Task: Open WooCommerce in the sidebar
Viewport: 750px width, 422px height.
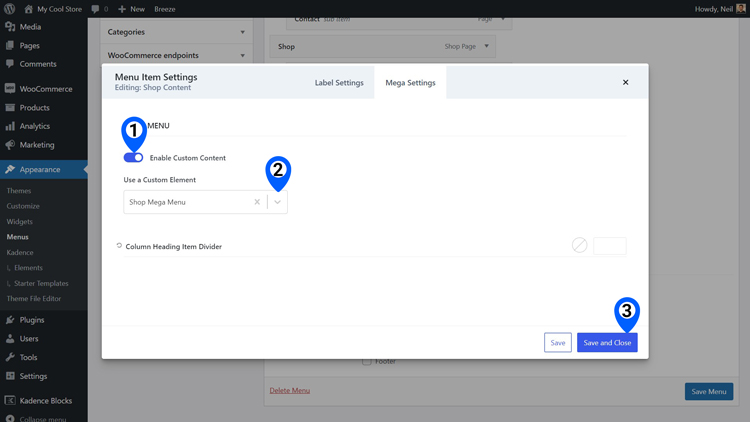Action: (x=44, y=89)
